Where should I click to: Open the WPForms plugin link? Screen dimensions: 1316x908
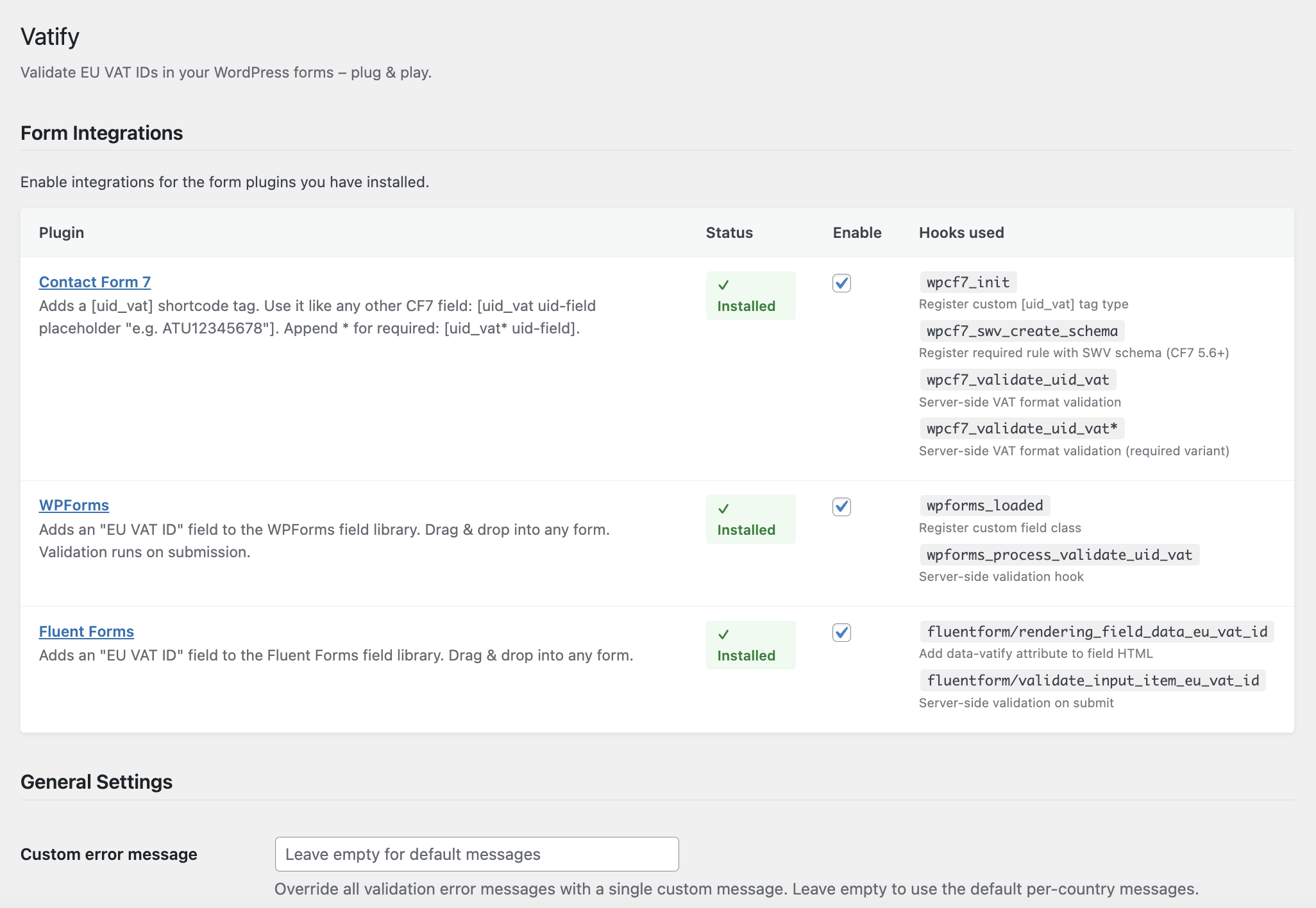click(x=74, y=505)
